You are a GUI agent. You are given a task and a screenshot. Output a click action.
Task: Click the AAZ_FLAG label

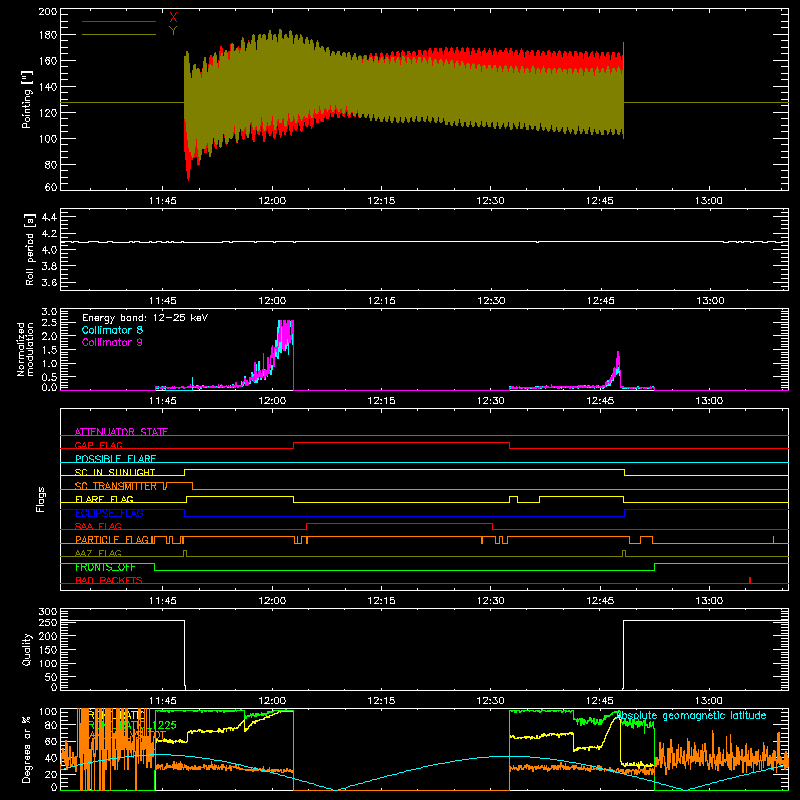[98, 553]
